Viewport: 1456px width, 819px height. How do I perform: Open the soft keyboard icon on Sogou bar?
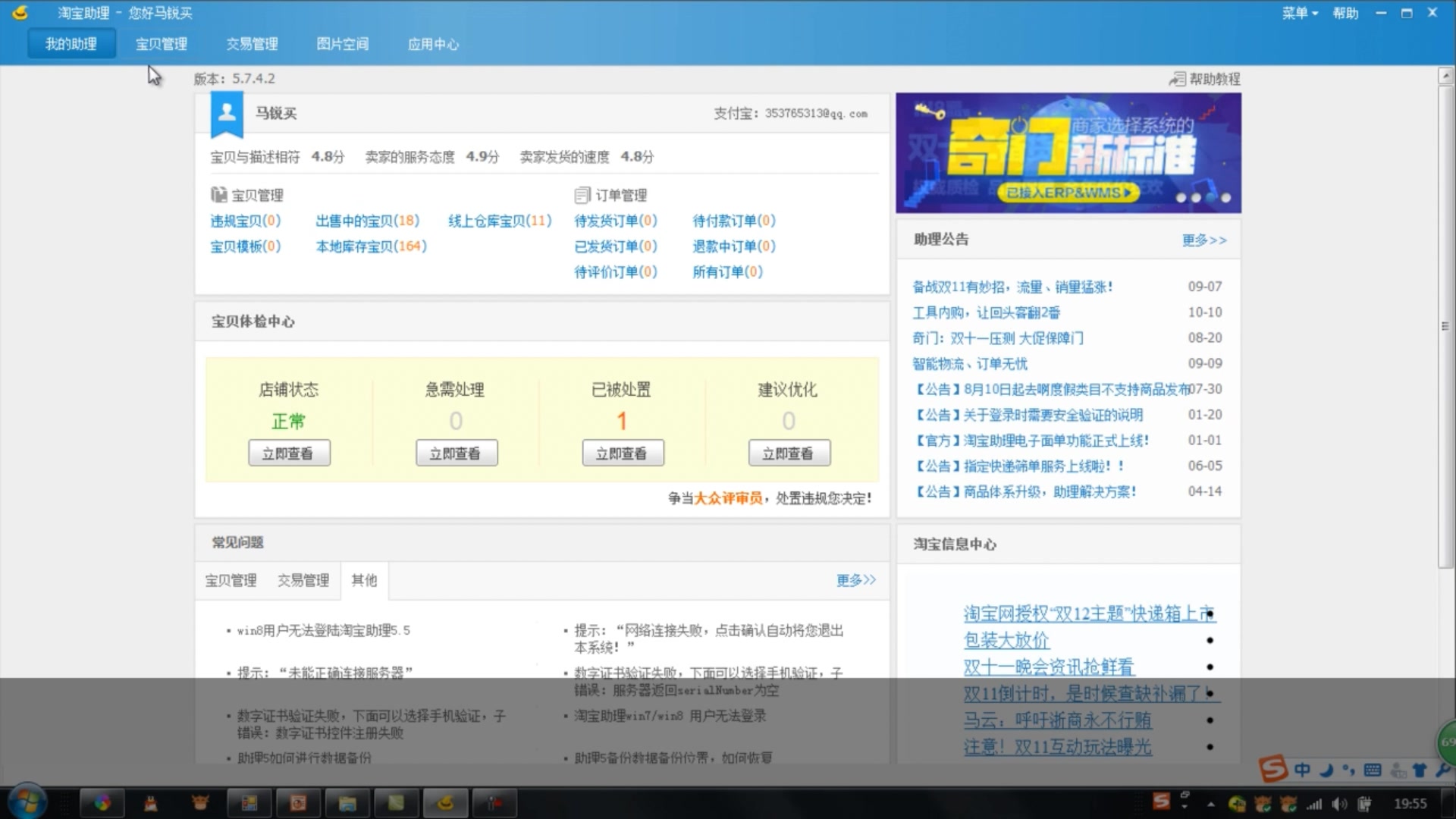click(1373, 769)
